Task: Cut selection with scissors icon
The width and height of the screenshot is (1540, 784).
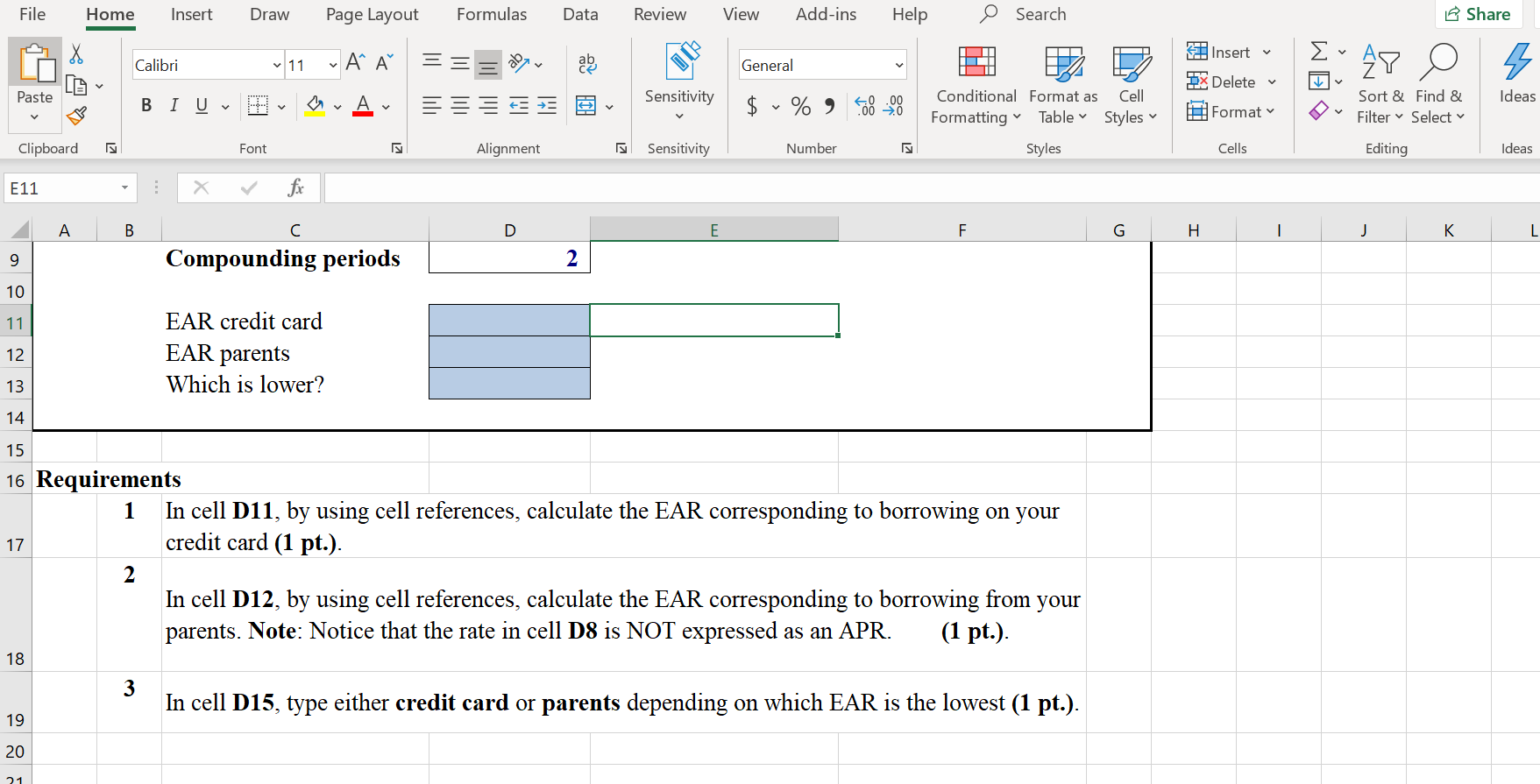Action: (x=77, y=54)
